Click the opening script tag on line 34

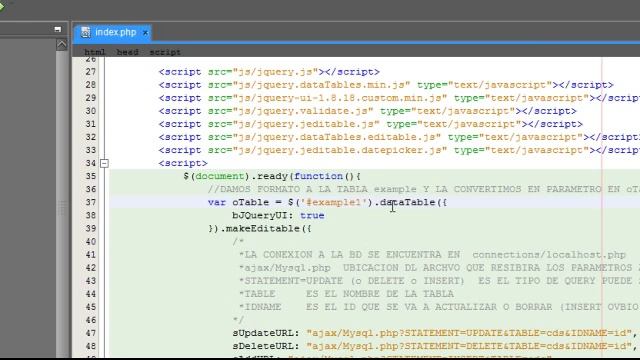[x=183, y=163]
